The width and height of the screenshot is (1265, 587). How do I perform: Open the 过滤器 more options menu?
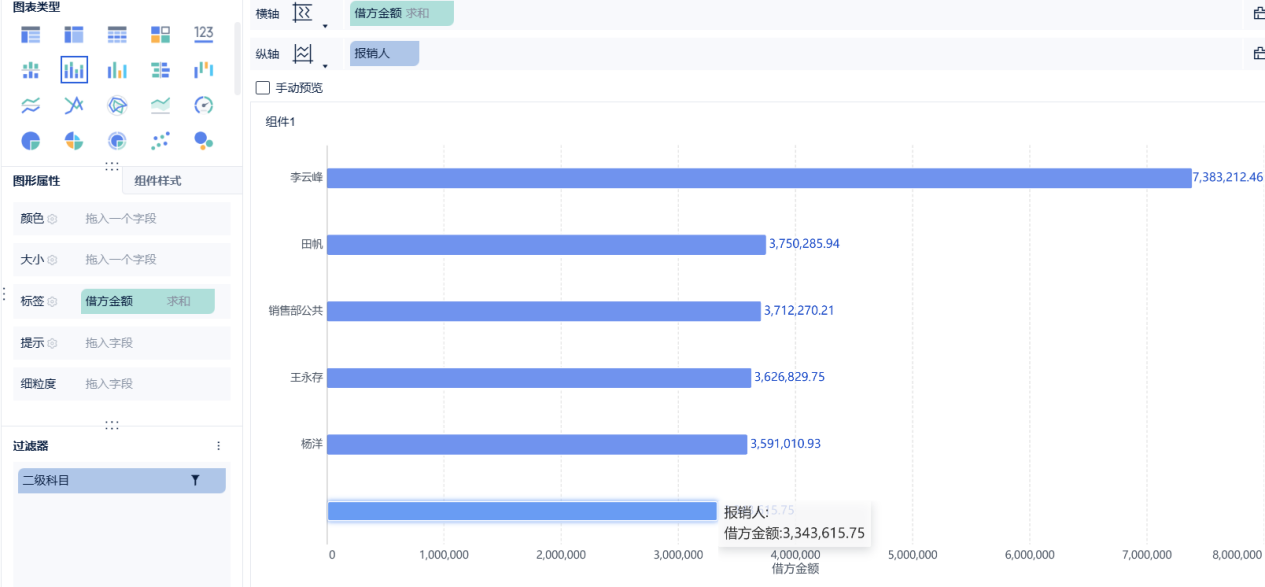tap(219, 446)
